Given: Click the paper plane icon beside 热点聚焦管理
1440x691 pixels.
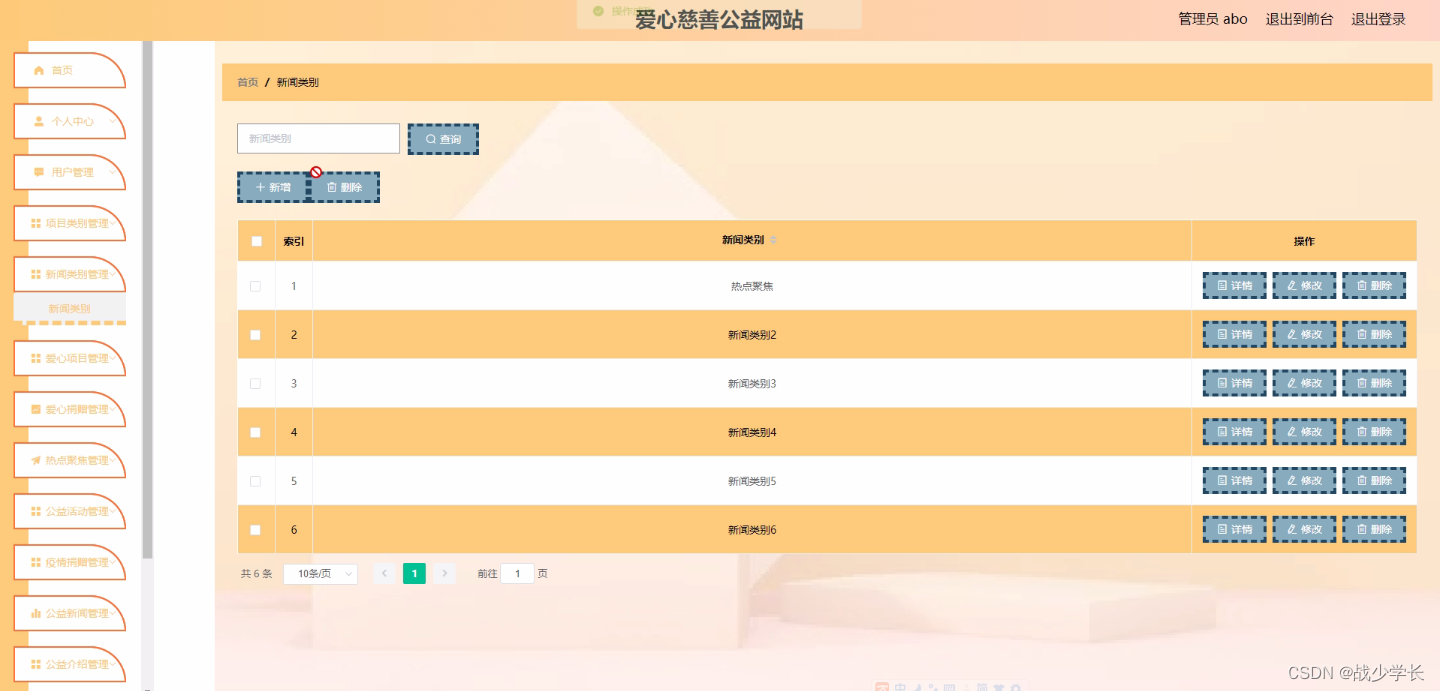Looking at the screenshot, I should click(x=36, y=460).
